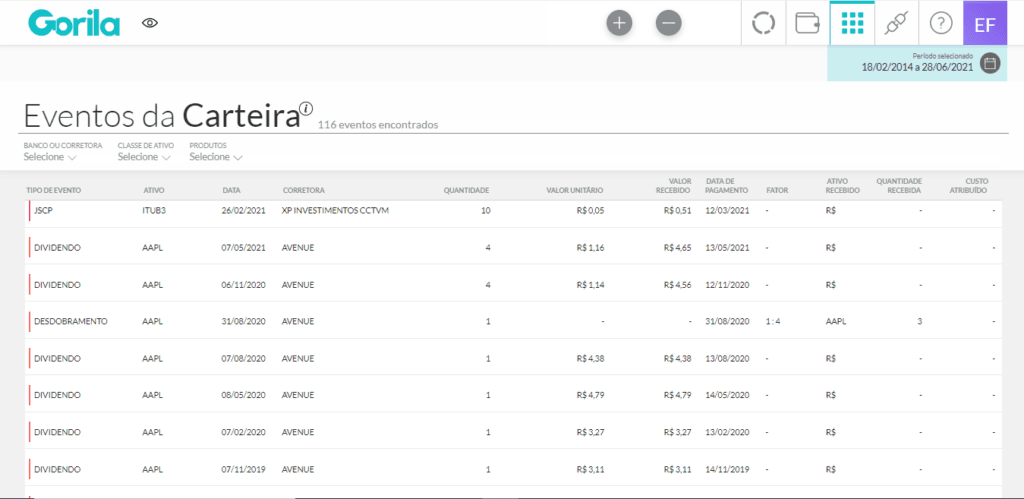
Task: Open the plug connections icon
Action: 896,23
